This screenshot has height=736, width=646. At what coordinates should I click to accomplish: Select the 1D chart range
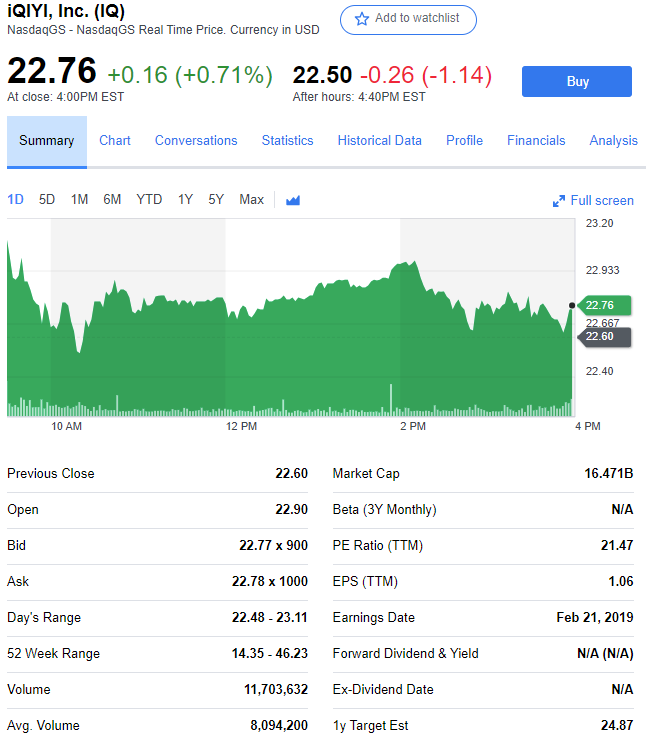coord(15,199)
